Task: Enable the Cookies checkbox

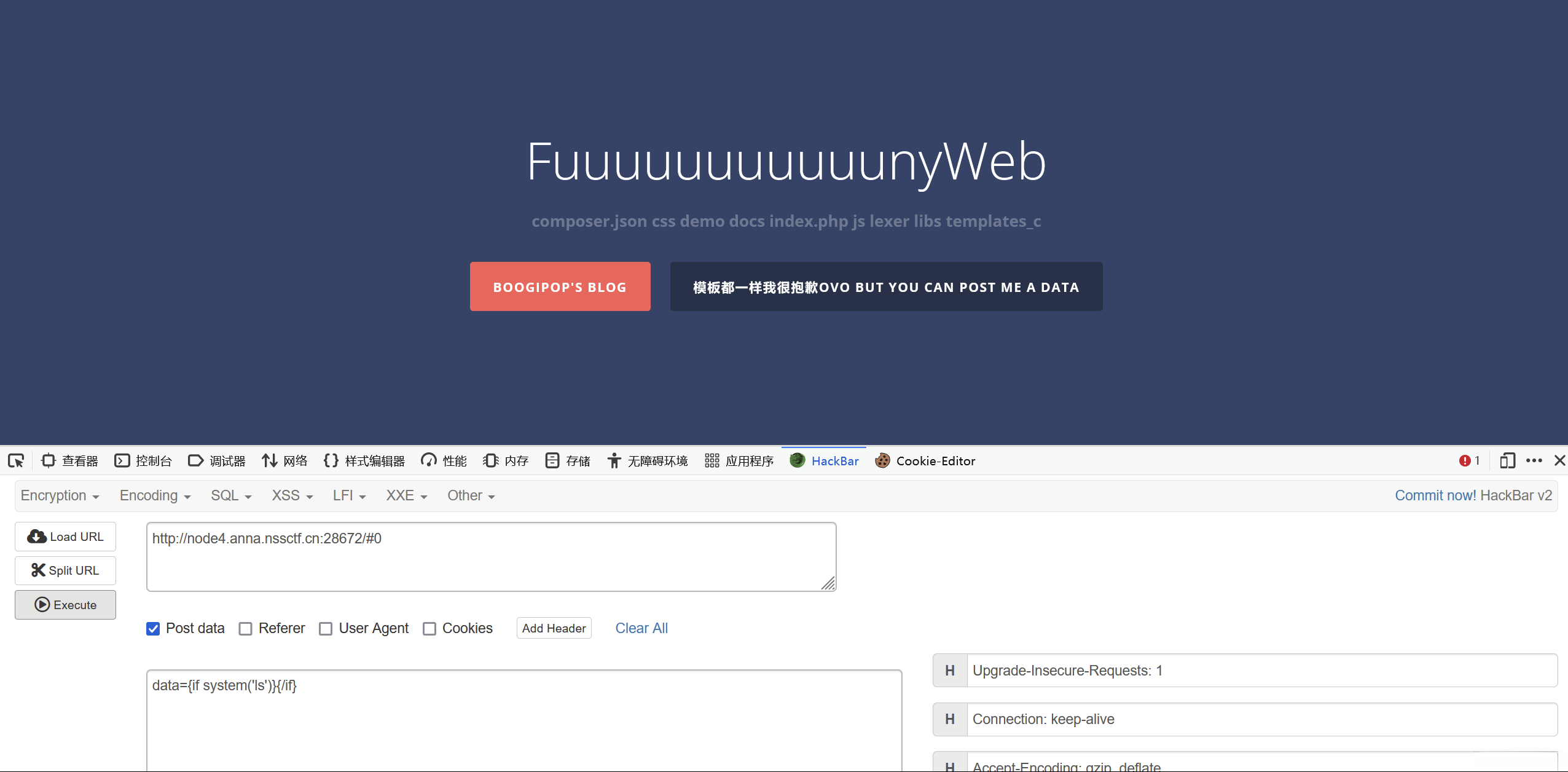Action: point(429,628)
